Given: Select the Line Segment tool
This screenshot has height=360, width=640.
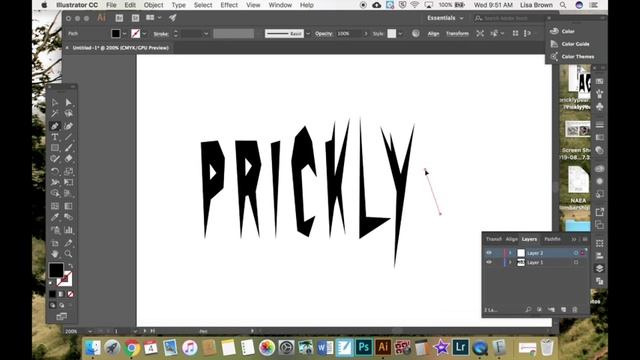Looking at the screenshot, I should tap(68, 137).
